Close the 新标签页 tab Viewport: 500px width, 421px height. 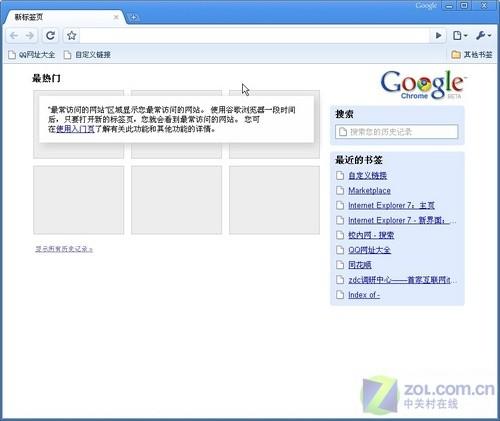[x=116, y=17]
